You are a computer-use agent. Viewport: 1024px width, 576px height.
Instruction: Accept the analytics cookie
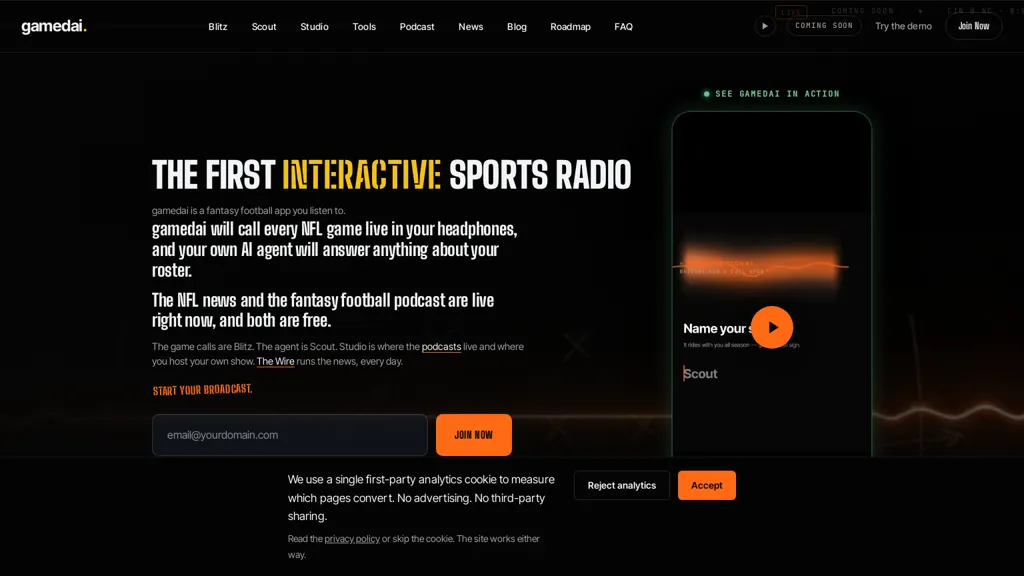pyautogui.click(x=707, y=485)
